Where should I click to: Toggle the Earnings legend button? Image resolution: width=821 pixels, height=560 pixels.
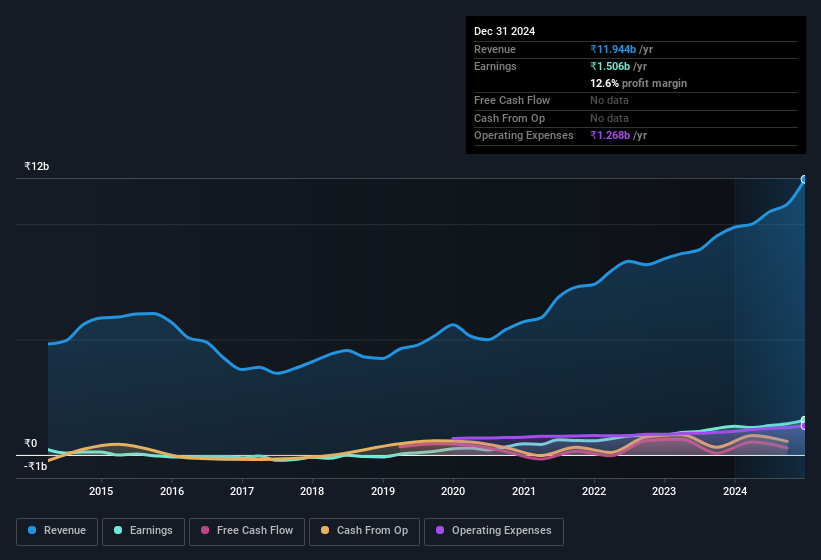[x=143, y=531]
